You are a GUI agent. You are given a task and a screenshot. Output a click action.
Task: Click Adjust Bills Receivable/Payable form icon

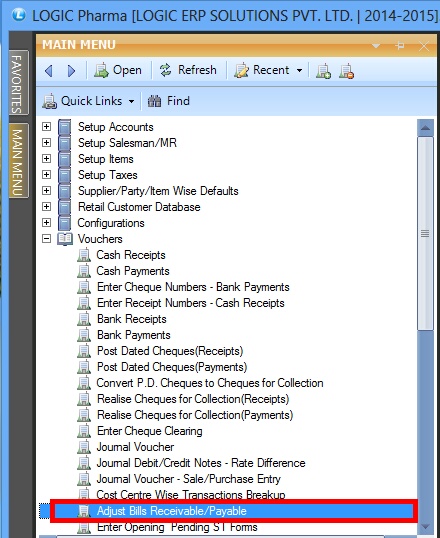click(84, 511)
